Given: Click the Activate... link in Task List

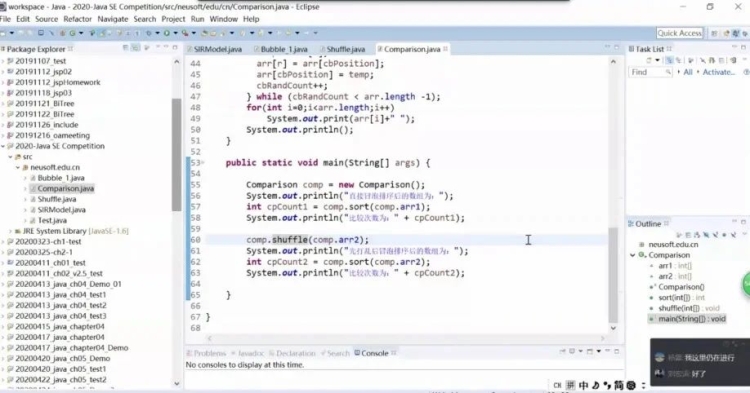Looking at the screenshot, I should 718,72.
